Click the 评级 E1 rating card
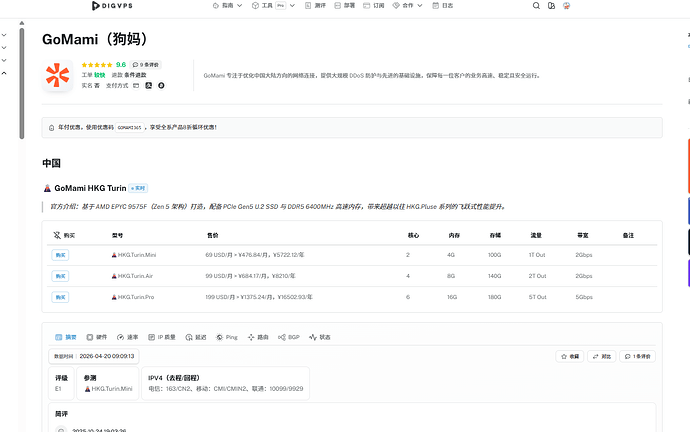This screenshot has height=432, width=690. pos(61,383)
